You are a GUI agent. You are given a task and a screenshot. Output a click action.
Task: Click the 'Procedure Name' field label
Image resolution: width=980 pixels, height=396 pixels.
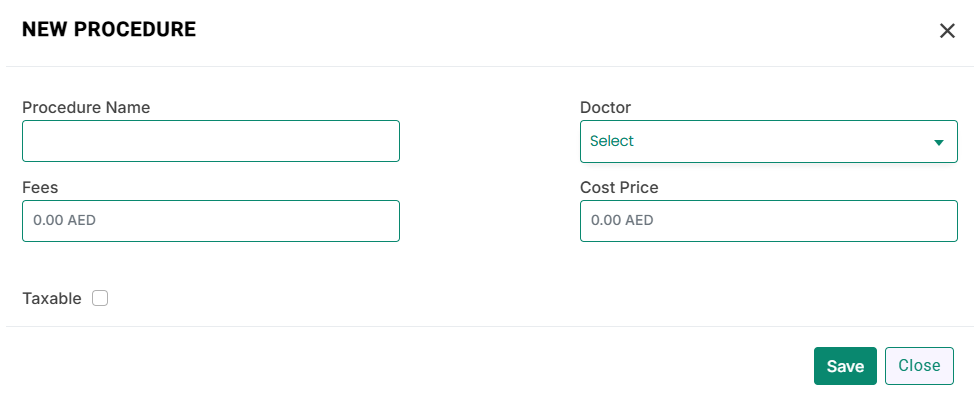pos(86,107)
